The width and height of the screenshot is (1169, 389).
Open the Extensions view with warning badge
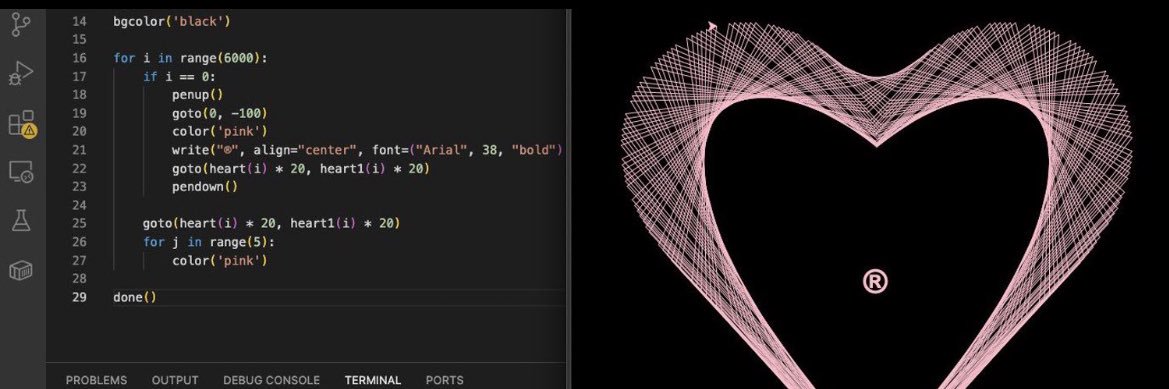point(22,123)
